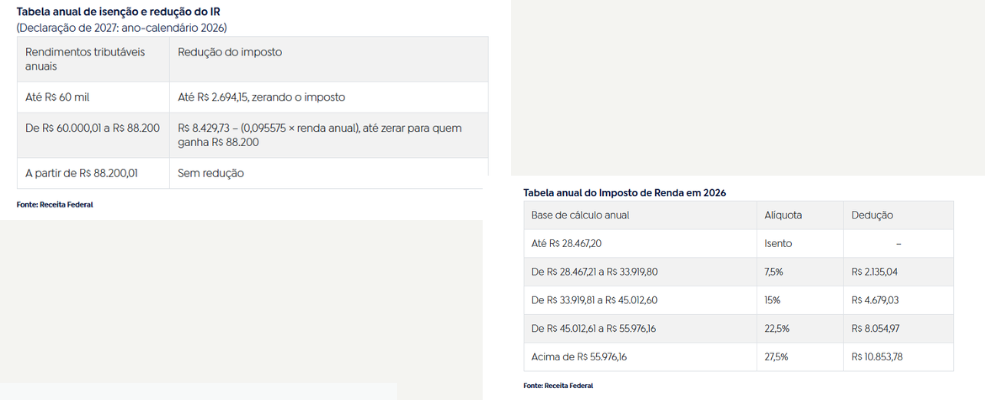This screenshot has width=985, height=400.
Task: Select the 'Declaração de 2027: ano-calendário 2026' subtitle
Action: (121, 27)
